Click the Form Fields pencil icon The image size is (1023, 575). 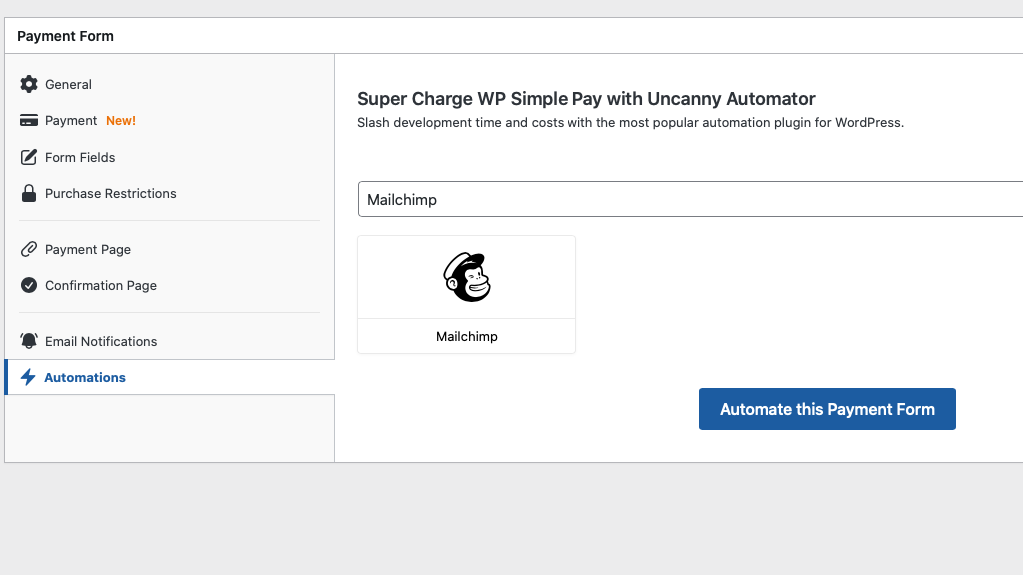(x=28, y=157)
